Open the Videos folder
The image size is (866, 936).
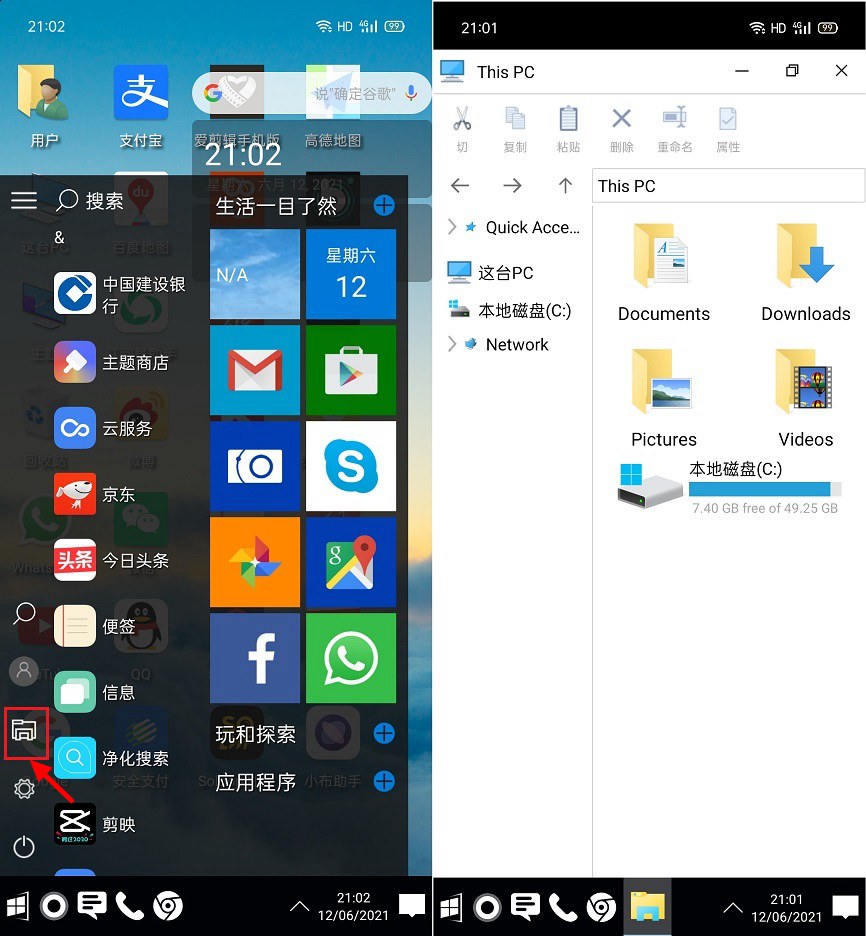pos(806,399)
